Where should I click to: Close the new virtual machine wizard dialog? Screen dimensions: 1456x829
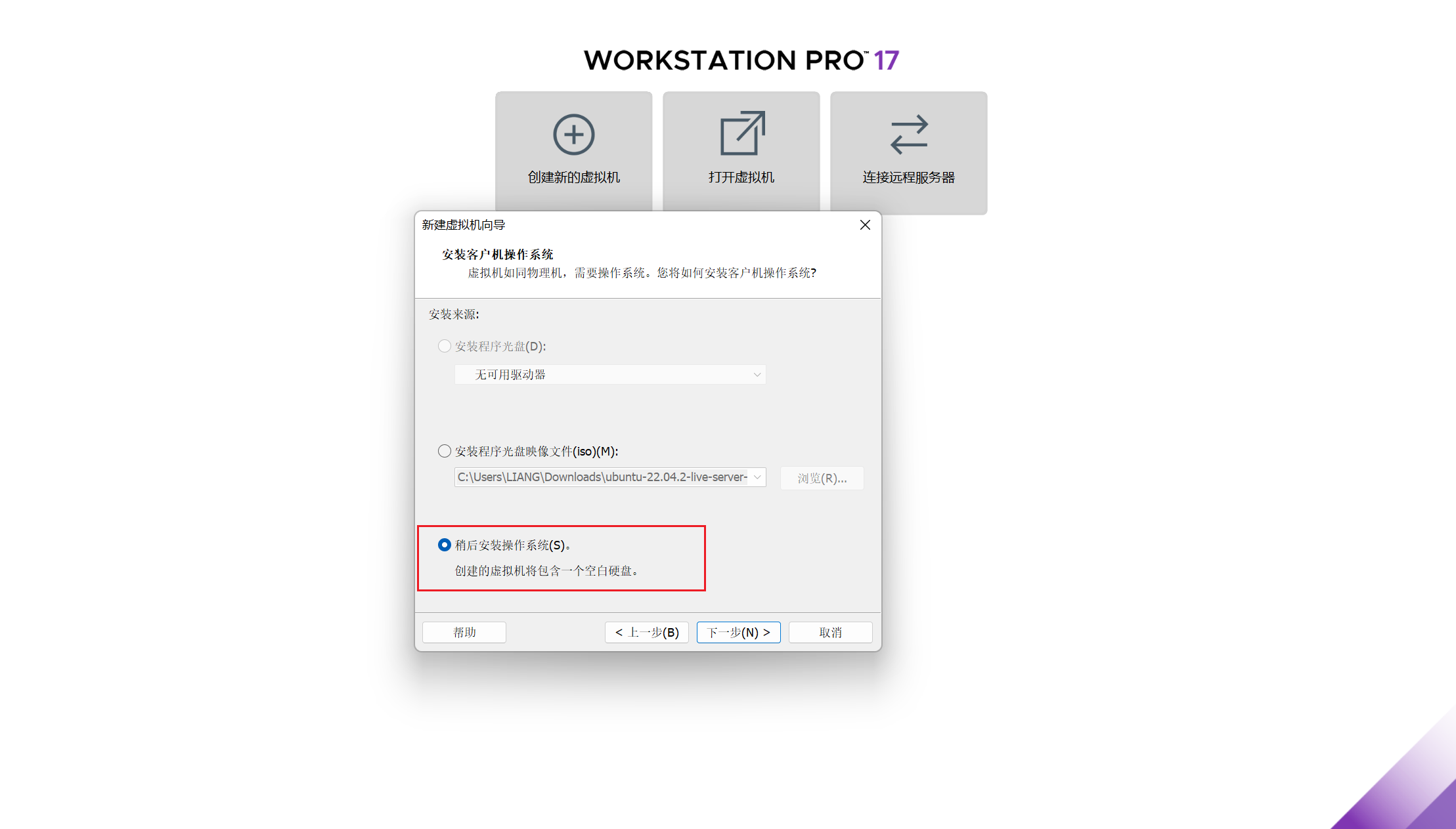click(865, 225)
